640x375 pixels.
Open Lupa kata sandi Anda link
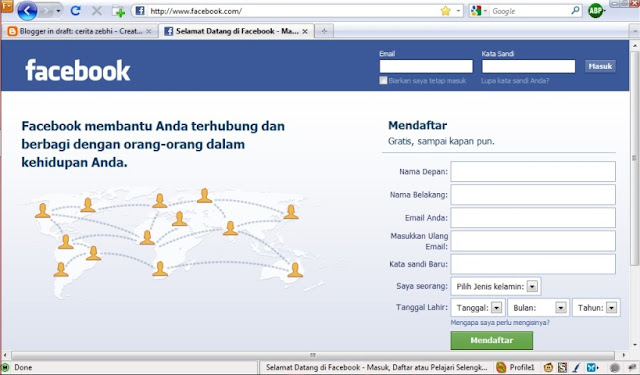(515, 81)
